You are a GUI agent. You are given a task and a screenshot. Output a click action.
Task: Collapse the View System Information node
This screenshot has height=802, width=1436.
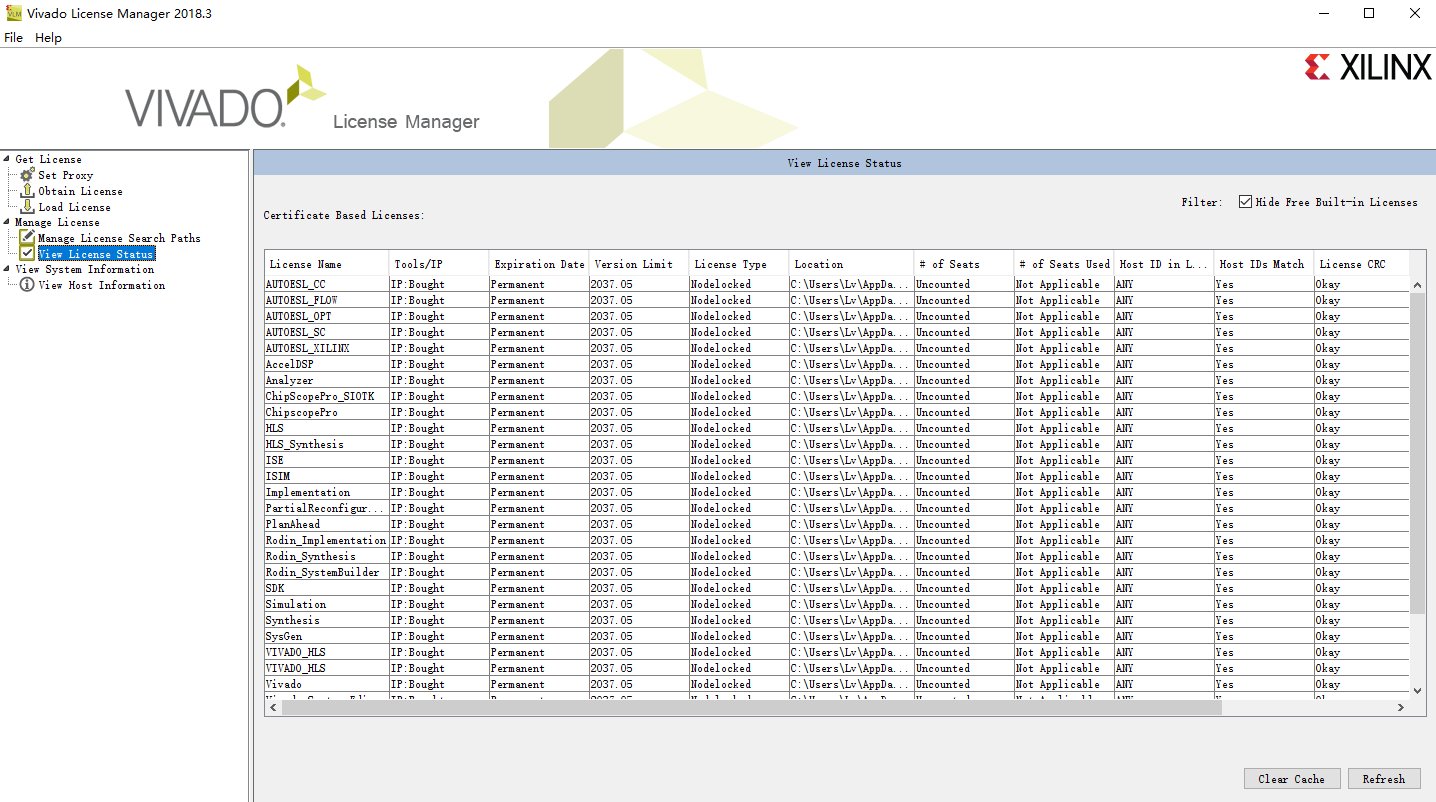pyautogui.click(x=7, y=269)
